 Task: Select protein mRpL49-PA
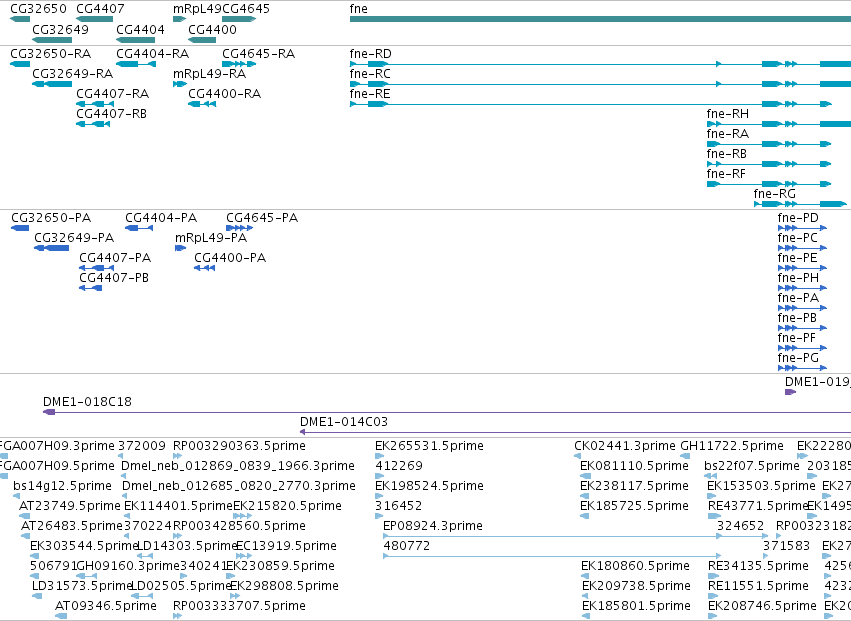click(x=211, y=238)
